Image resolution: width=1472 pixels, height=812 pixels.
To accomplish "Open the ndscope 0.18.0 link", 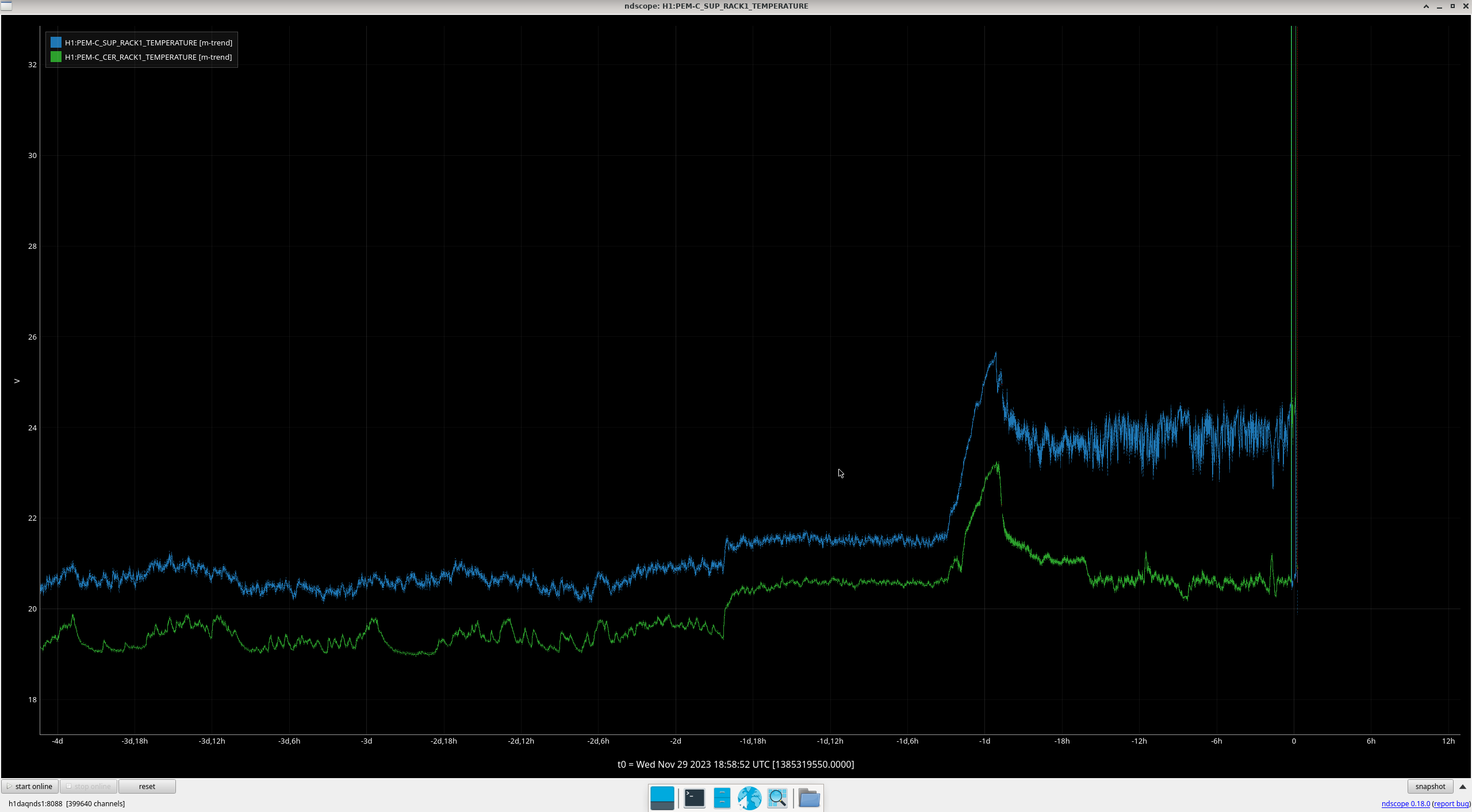I will [1405, 803].
